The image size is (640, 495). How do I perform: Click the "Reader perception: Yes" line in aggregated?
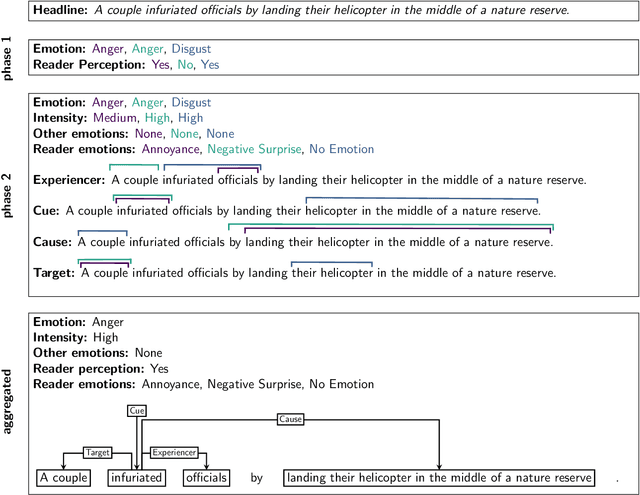[101, 368]
